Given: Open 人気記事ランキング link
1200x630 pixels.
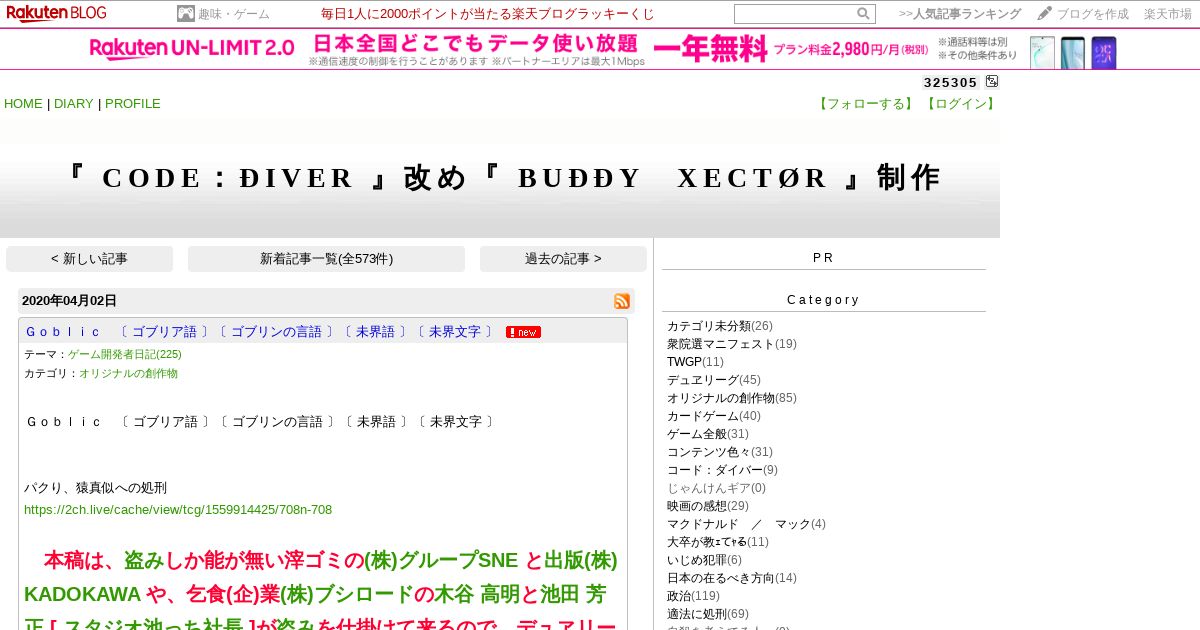Looking at the screenshot, I should [960, 14].
